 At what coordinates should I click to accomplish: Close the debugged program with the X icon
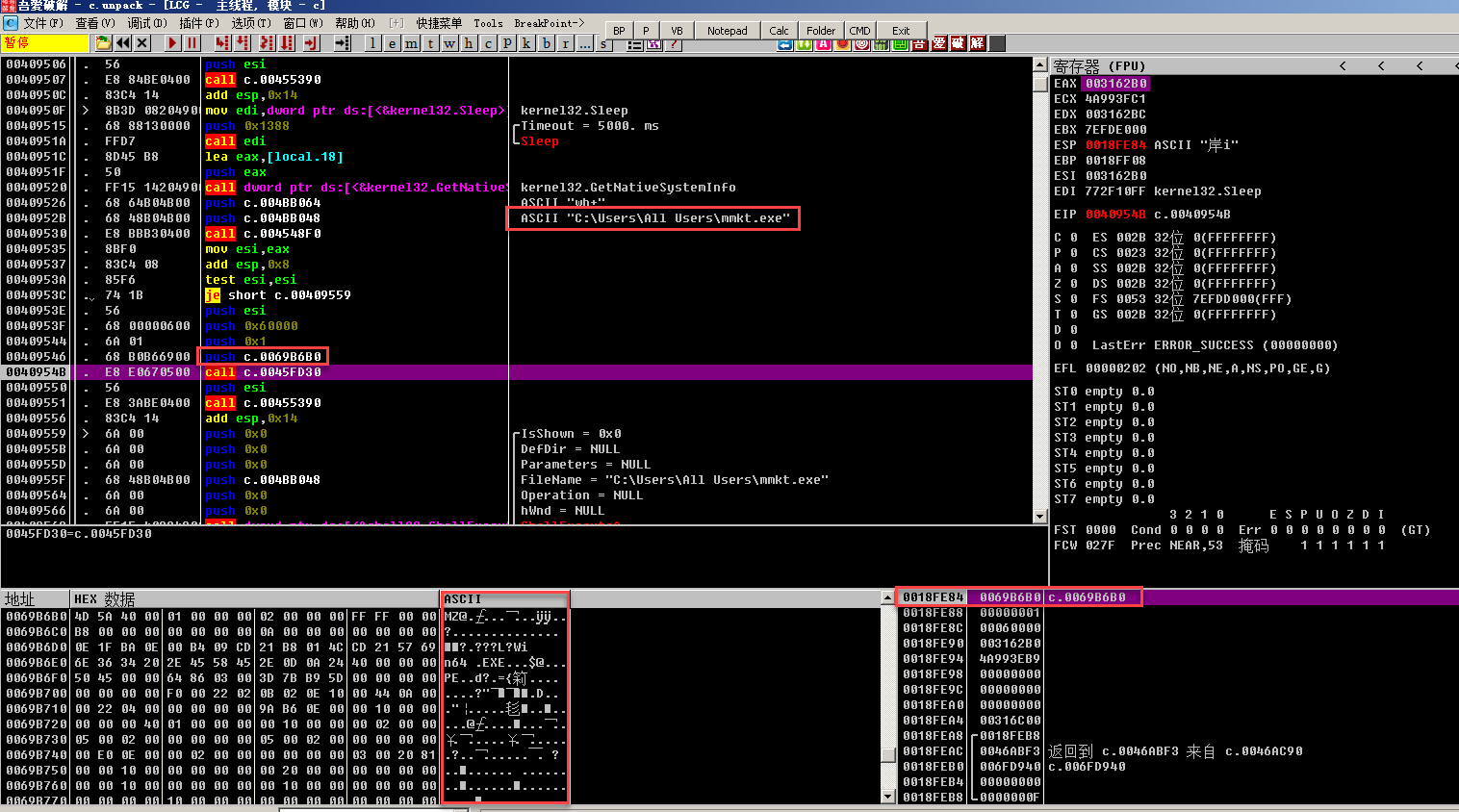(142, 43)
